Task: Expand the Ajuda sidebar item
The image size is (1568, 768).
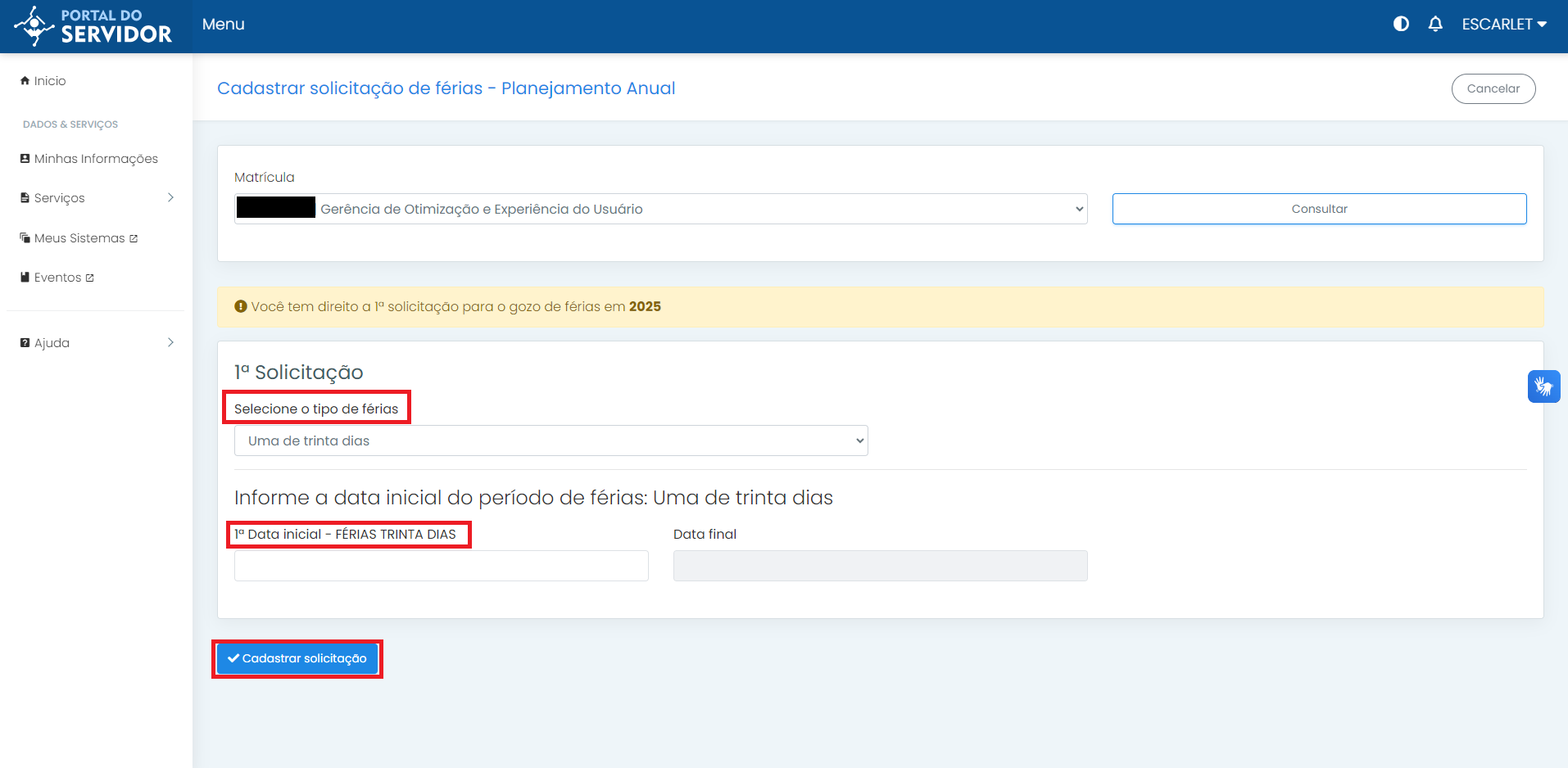Action: tap(97, 343)
